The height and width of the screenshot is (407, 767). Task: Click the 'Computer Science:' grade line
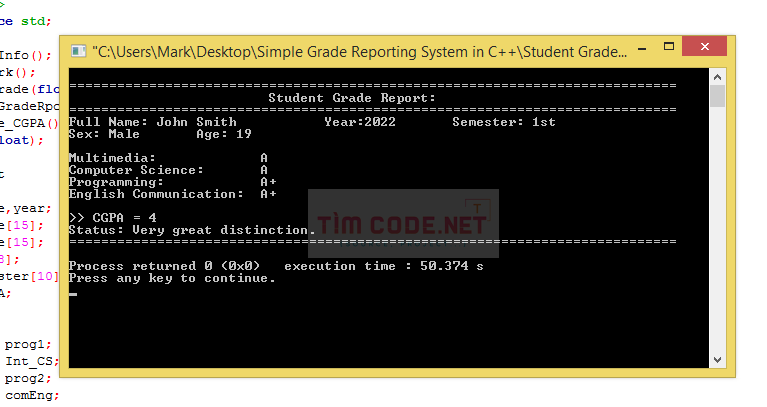click(168, 170)
